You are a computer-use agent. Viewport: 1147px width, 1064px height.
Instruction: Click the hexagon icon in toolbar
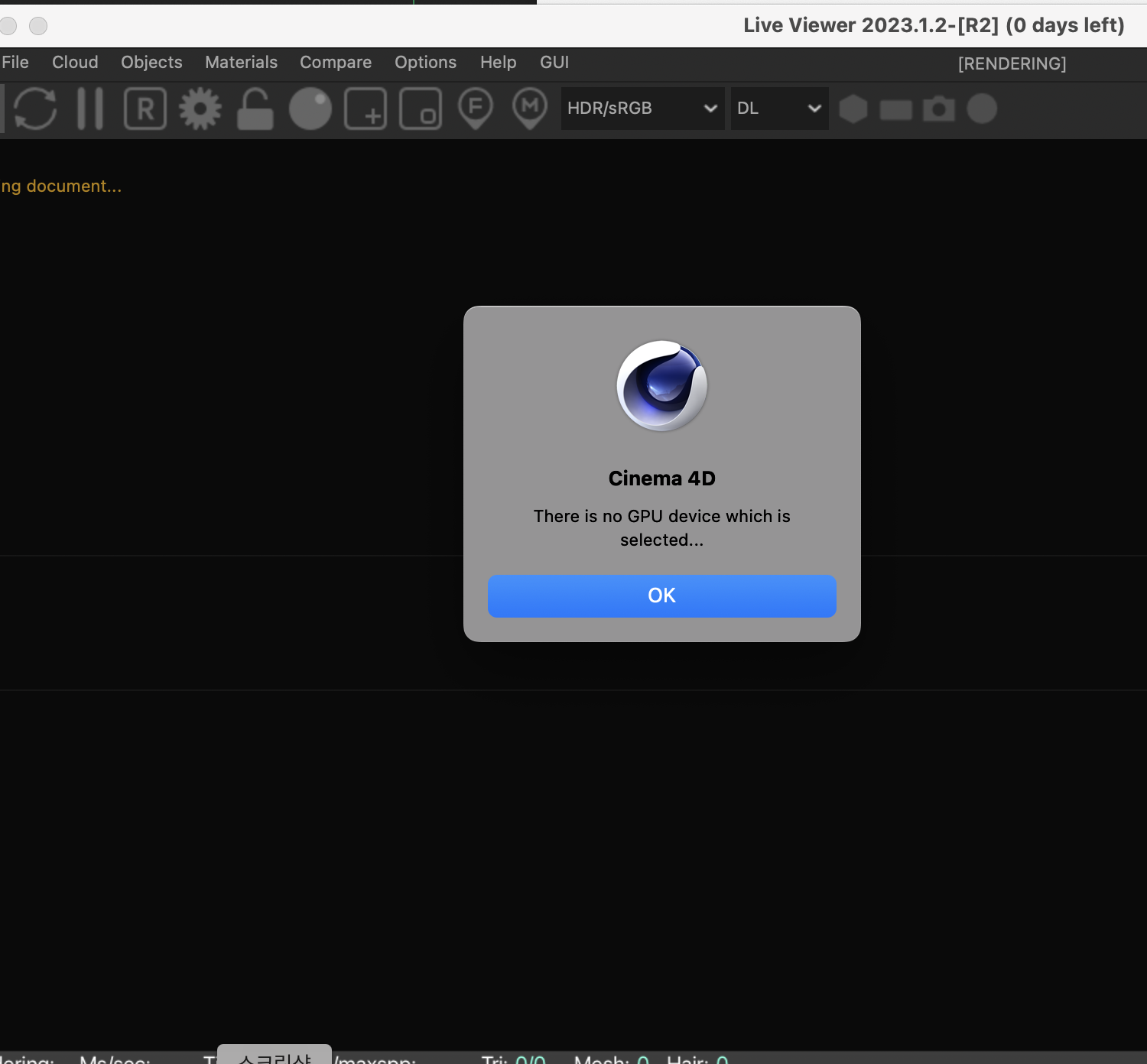tap(853, 109)
